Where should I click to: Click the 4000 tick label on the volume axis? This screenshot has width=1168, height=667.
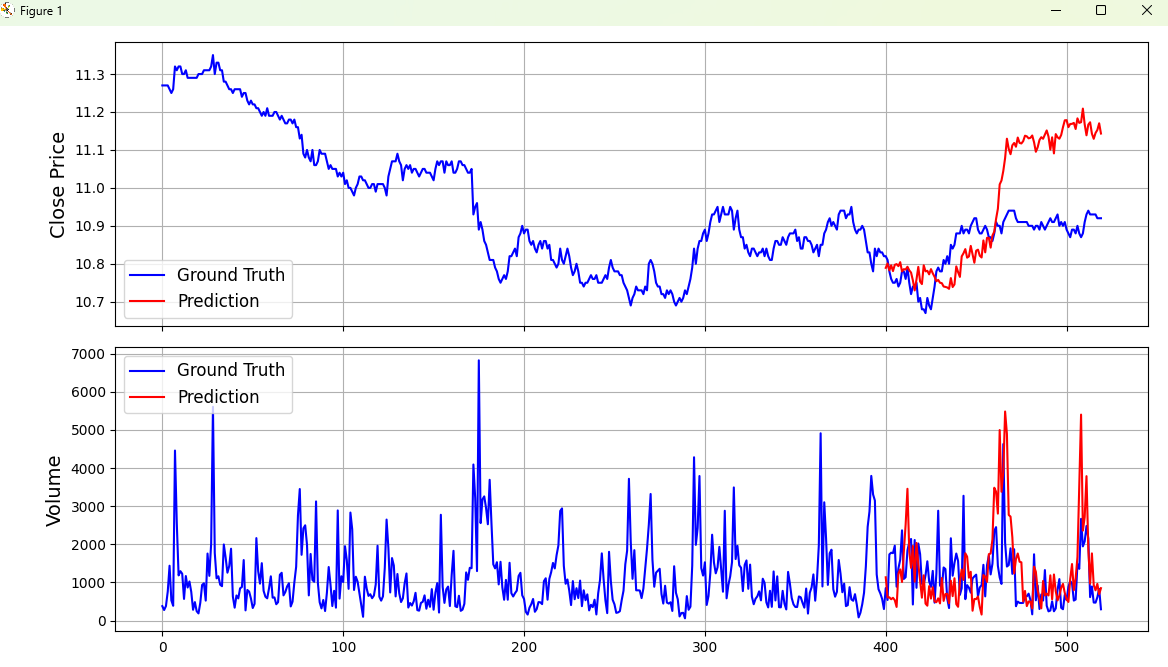(90, 469)
